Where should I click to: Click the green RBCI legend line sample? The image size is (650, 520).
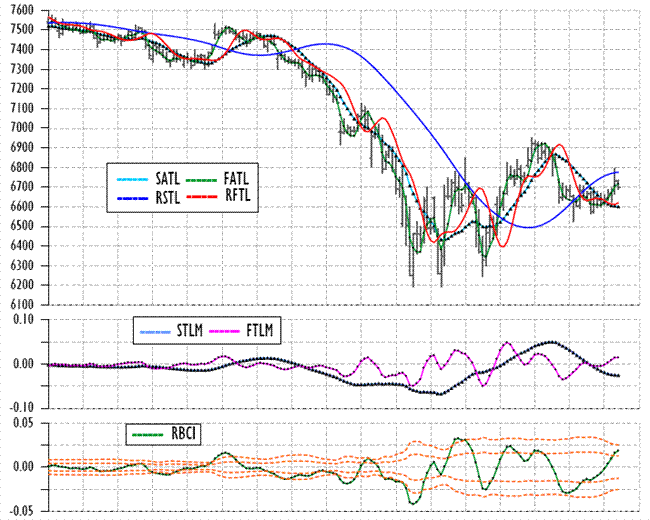point(147,435)
